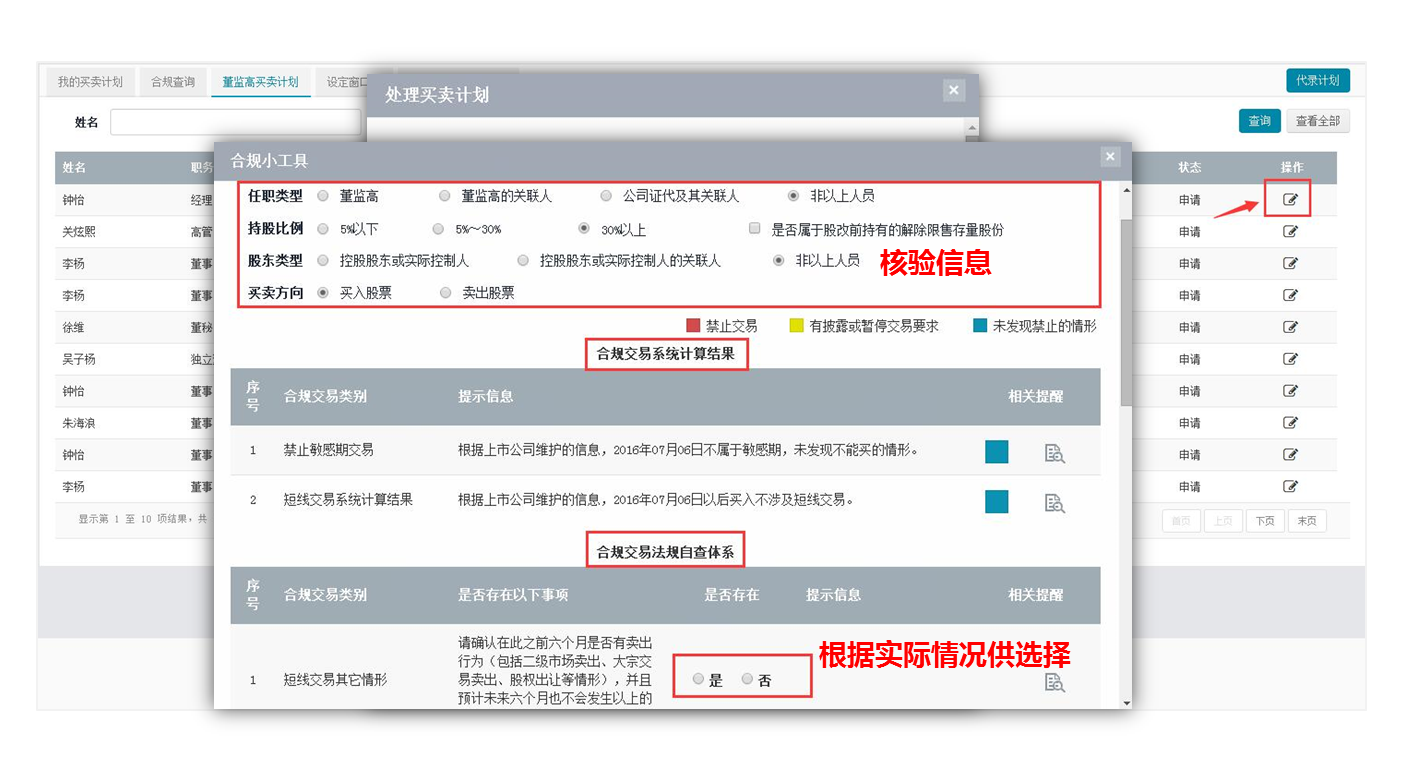Screen dimensions: 1401x768
Task: Click name cell 徐维
Action: pyautogui.click(x=73, y=327)
